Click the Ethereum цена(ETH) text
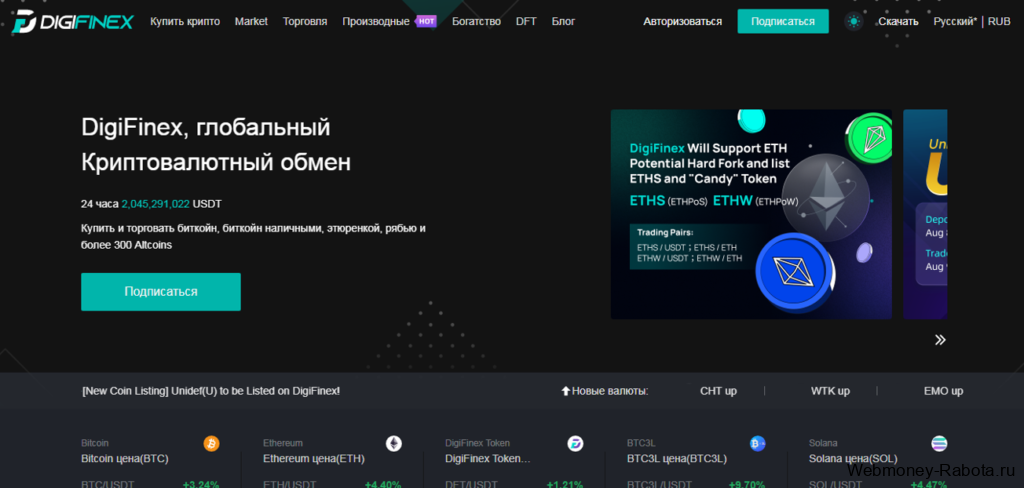Image resolution: width=1024 pixels, height=488 pixels. point(313,459)
